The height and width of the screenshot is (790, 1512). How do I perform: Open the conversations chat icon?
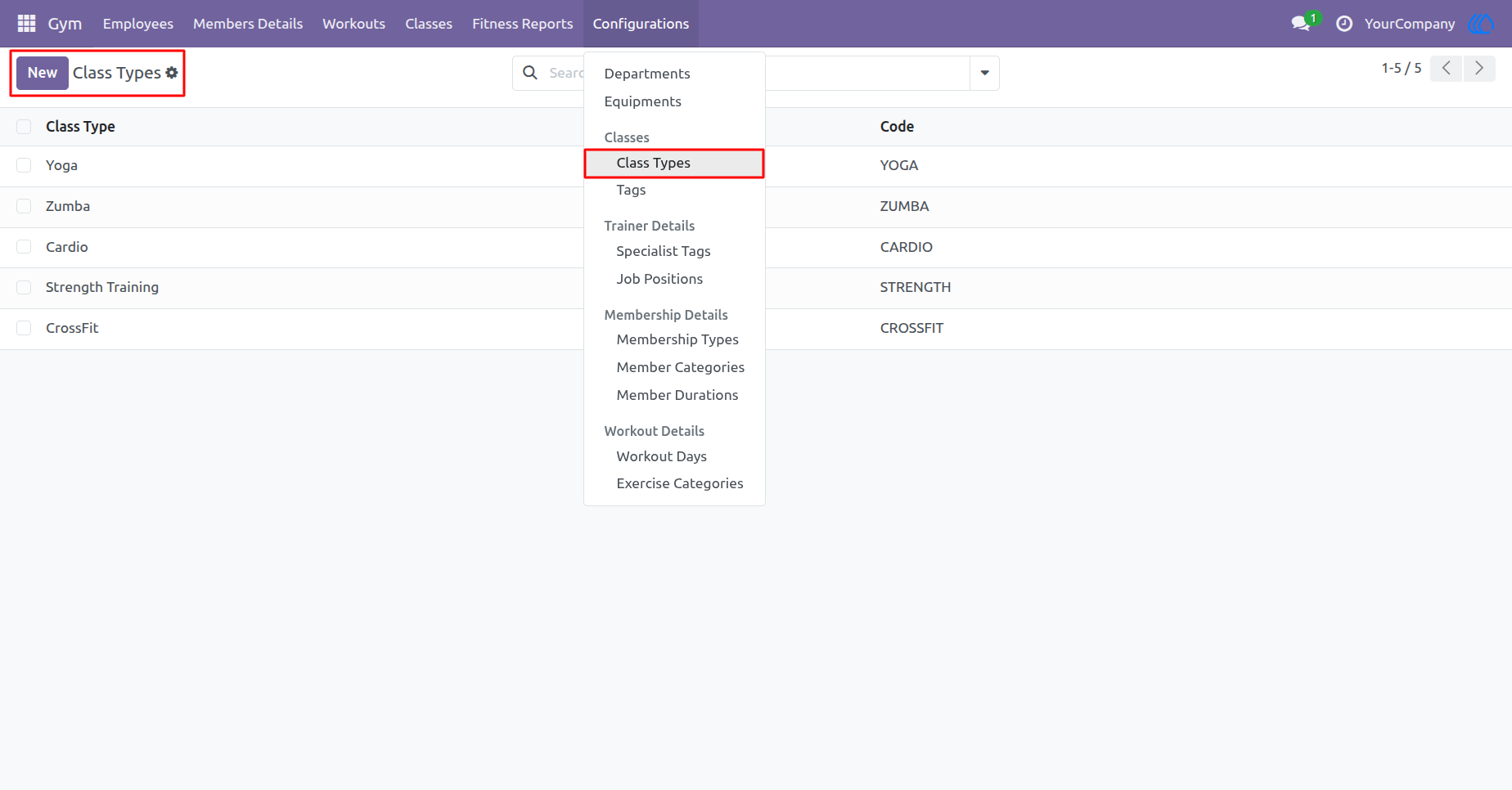(1300, 24)
